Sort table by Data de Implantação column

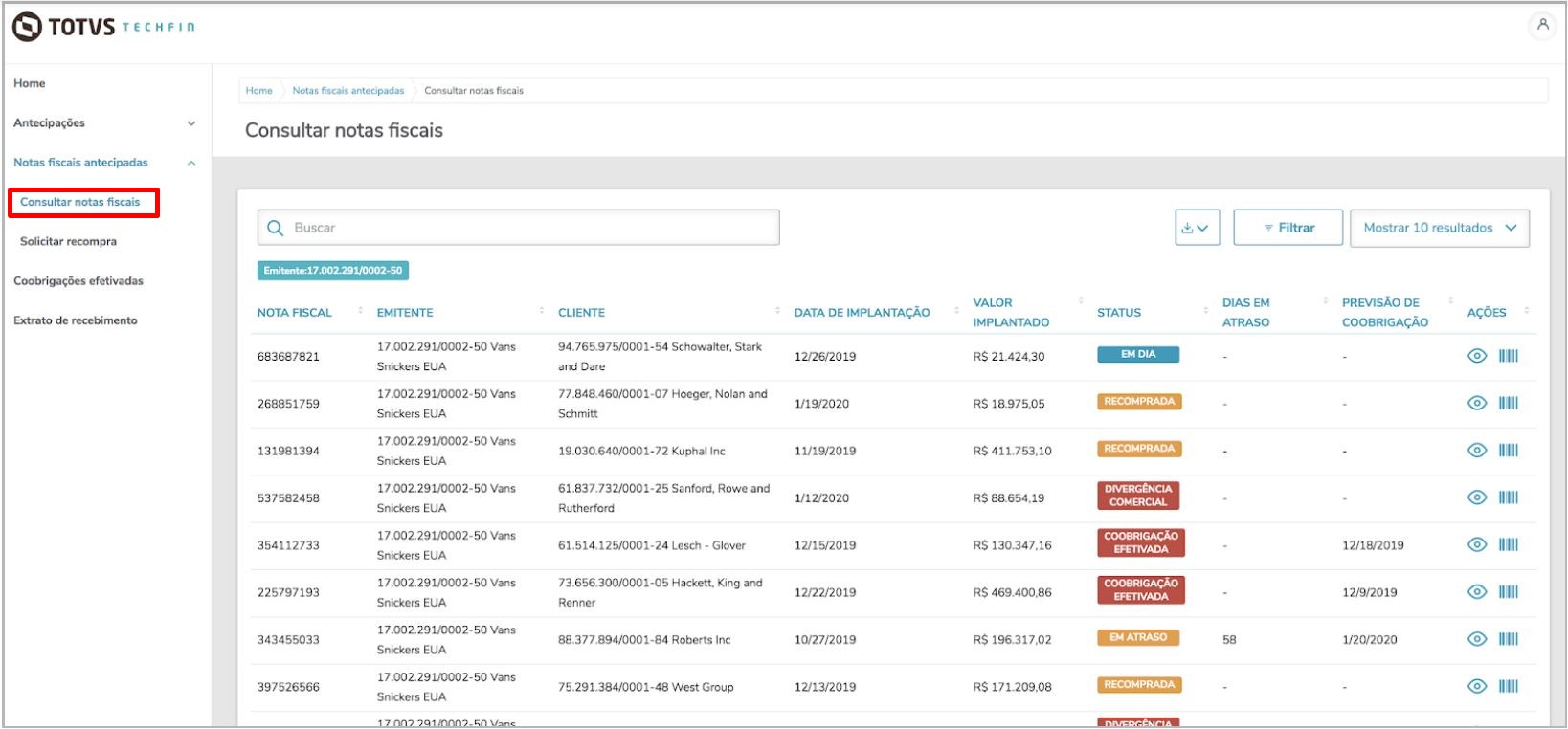[956, 311]
